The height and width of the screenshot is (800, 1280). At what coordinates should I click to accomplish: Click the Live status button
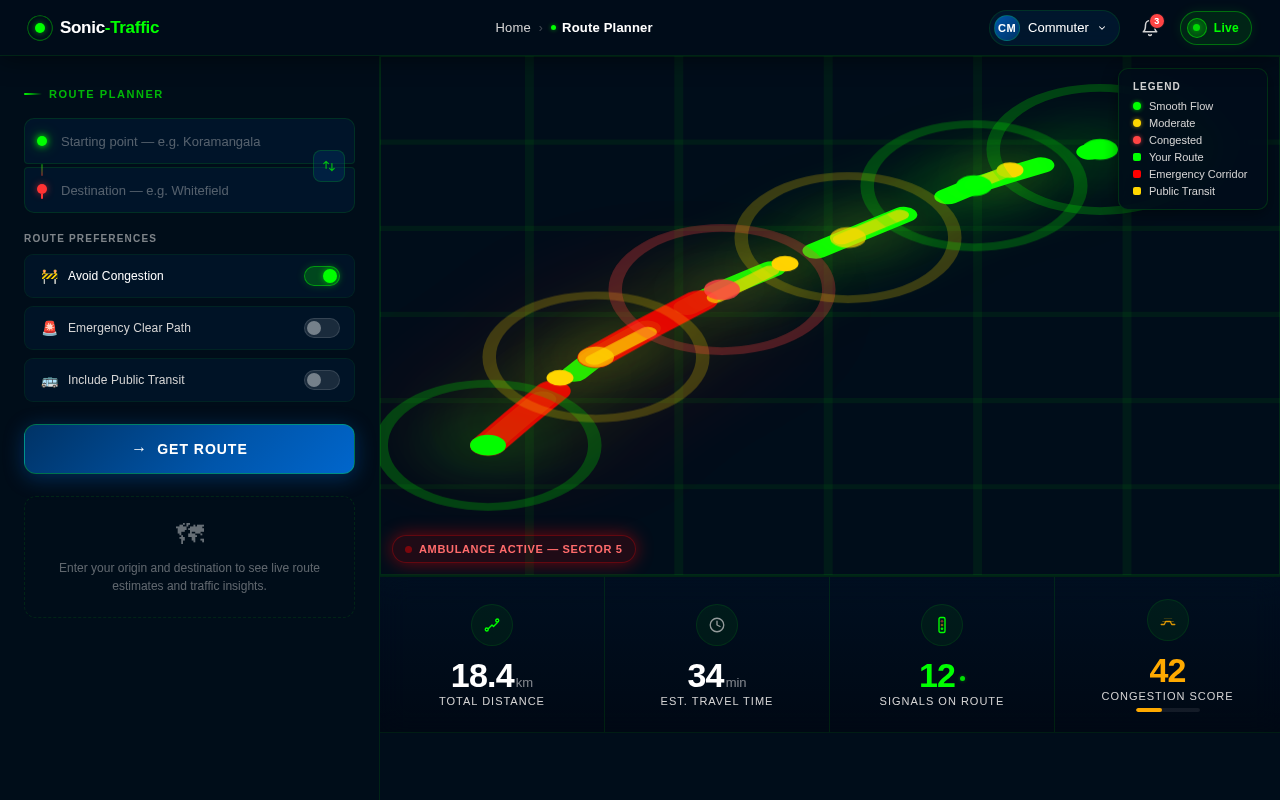coord(1215,28)
